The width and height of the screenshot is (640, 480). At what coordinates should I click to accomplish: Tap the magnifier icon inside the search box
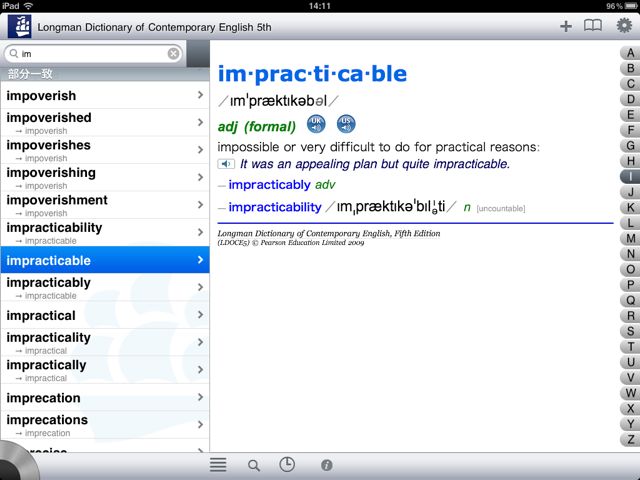[x=14, y=53]
